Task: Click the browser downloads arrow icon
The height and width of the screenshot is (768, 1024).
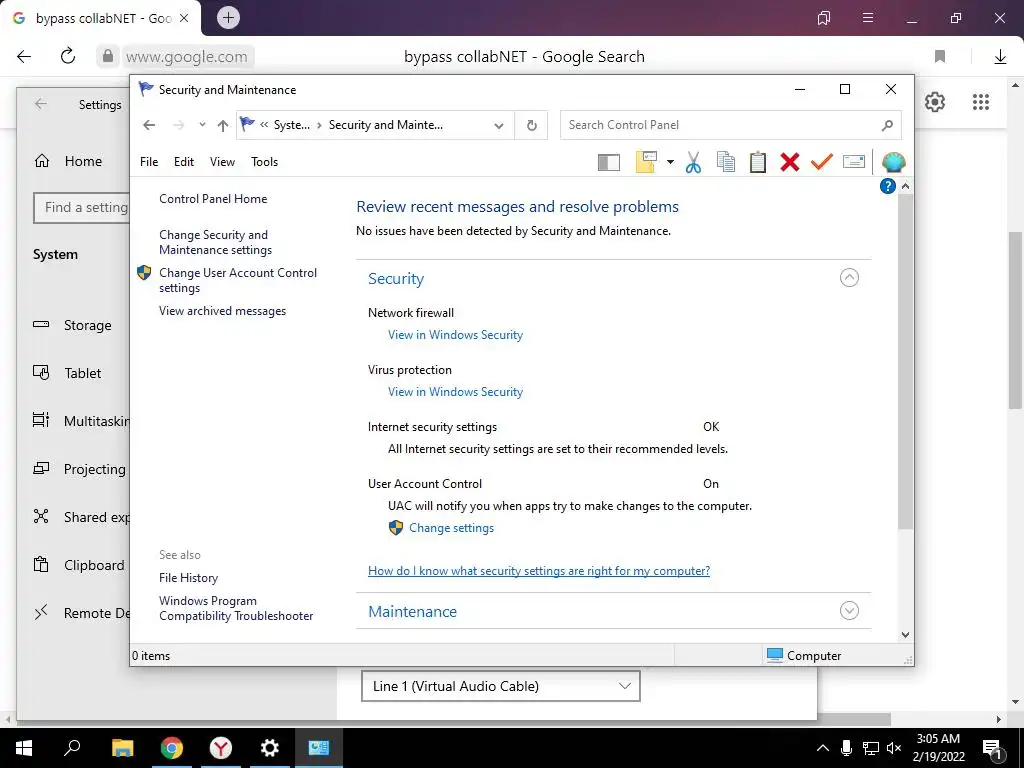Action: pyautogui.click(x=1000, y=57)
